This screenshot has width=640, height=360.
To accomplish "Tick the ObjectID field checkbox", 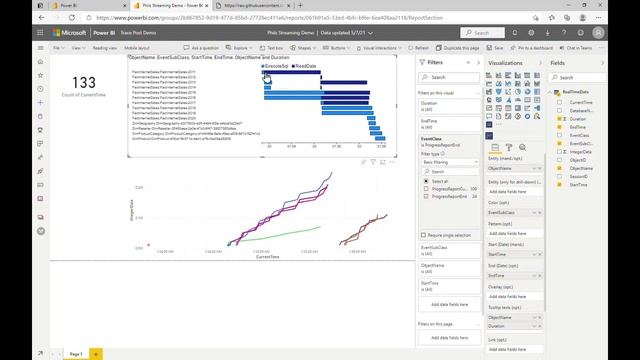I will click(560, 160).
